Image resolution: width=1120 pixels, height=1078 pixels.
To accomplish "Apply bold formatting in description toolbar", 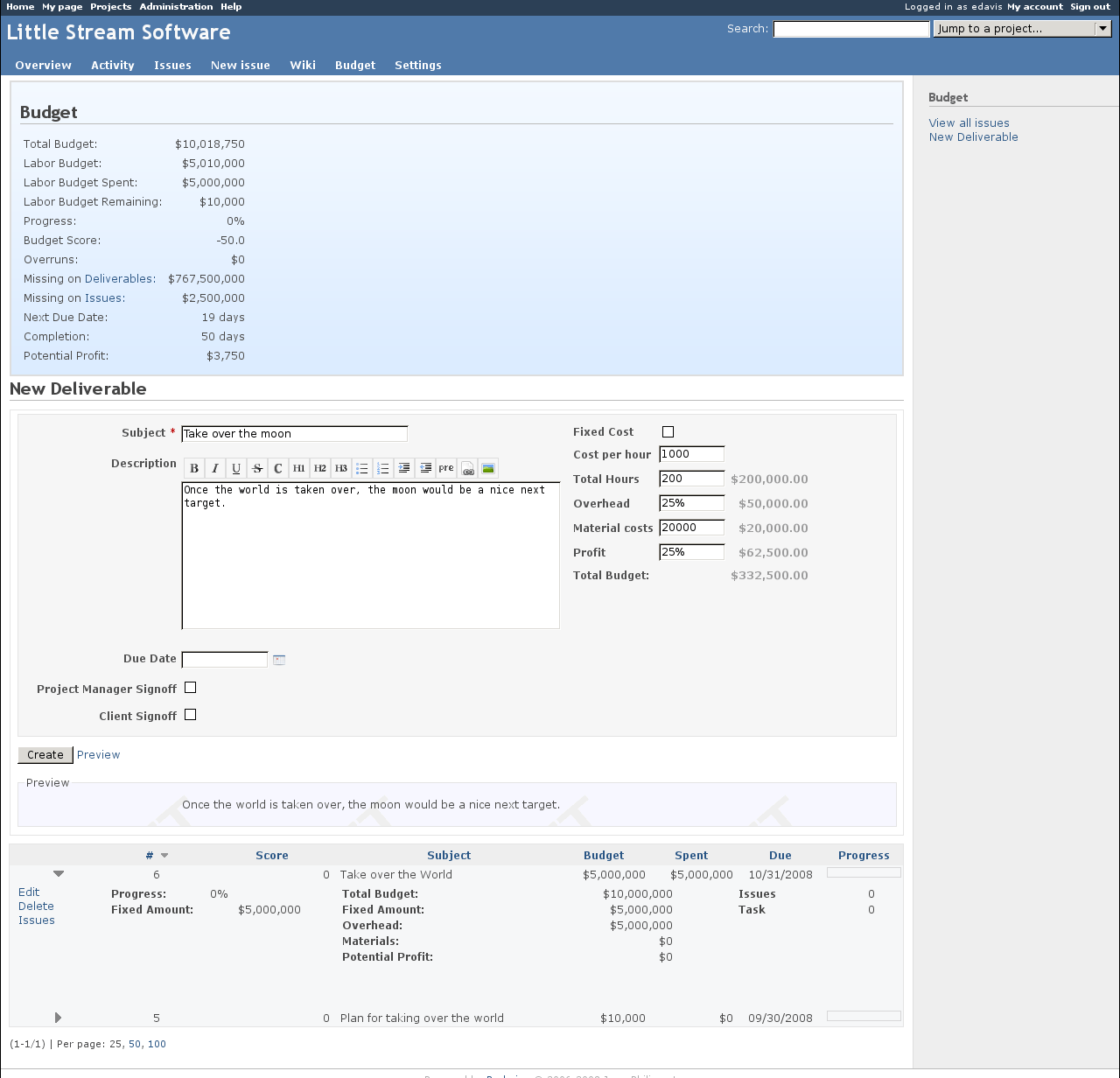I will (x=194, y=468).
